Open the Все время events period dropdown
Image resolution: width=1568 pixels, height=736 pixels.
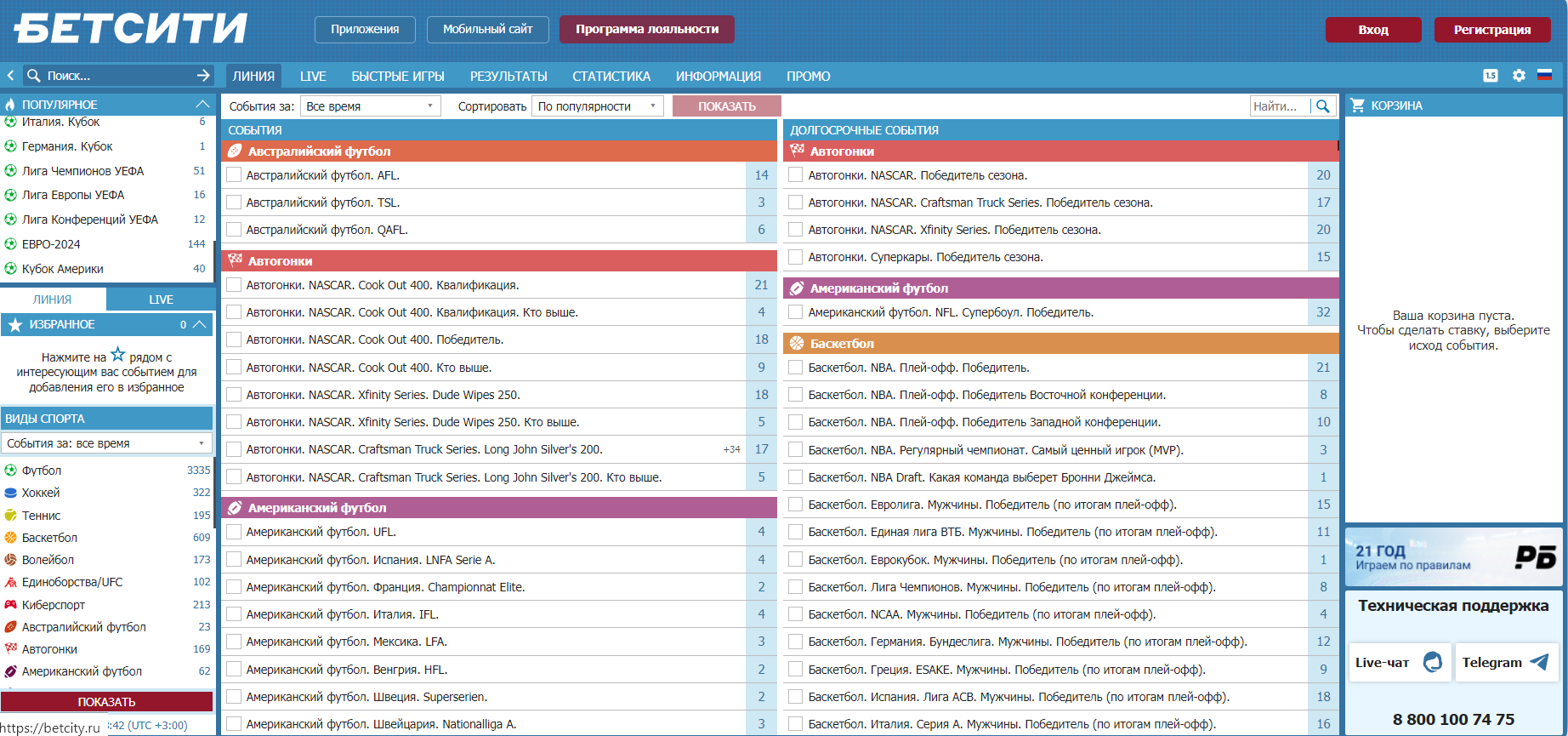[370, 106]
